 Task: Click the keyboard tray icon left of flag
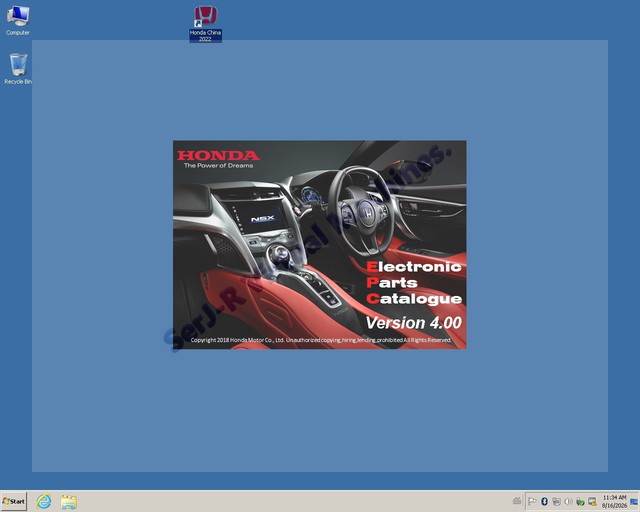pyautogui.click(x=517, y=501)
